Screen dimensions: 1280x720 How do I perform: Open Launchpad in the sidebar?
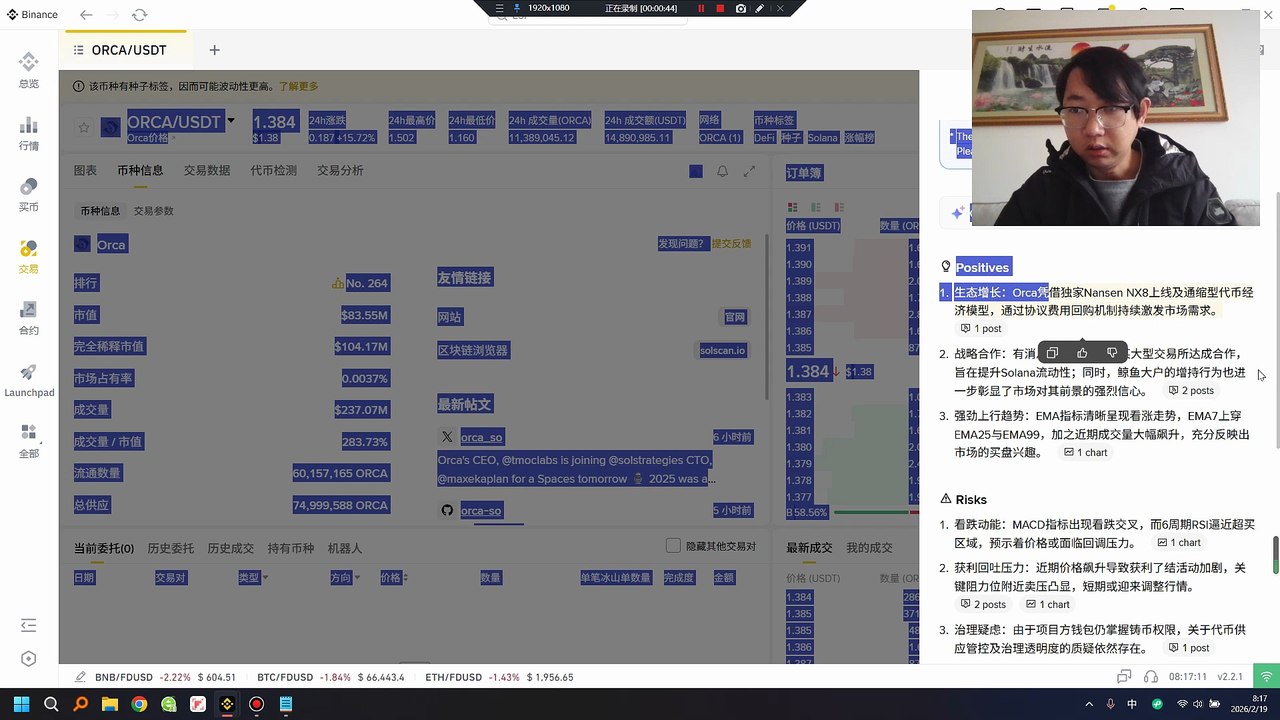(x=29, y=379)
